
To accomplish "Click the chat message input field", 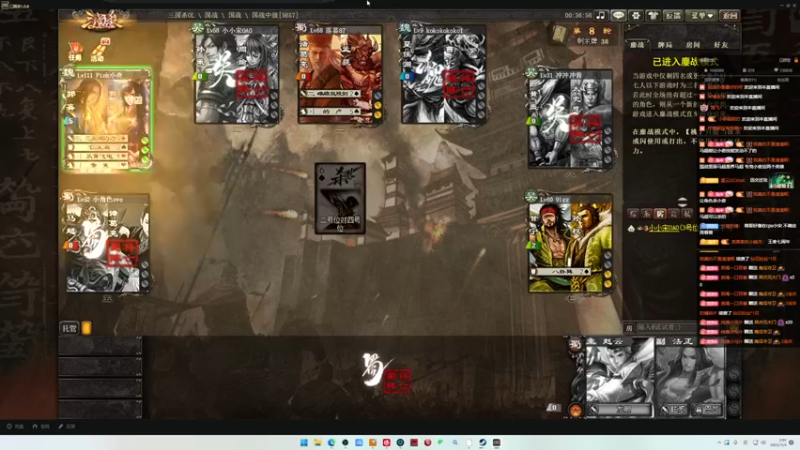I will coord(666,327).
